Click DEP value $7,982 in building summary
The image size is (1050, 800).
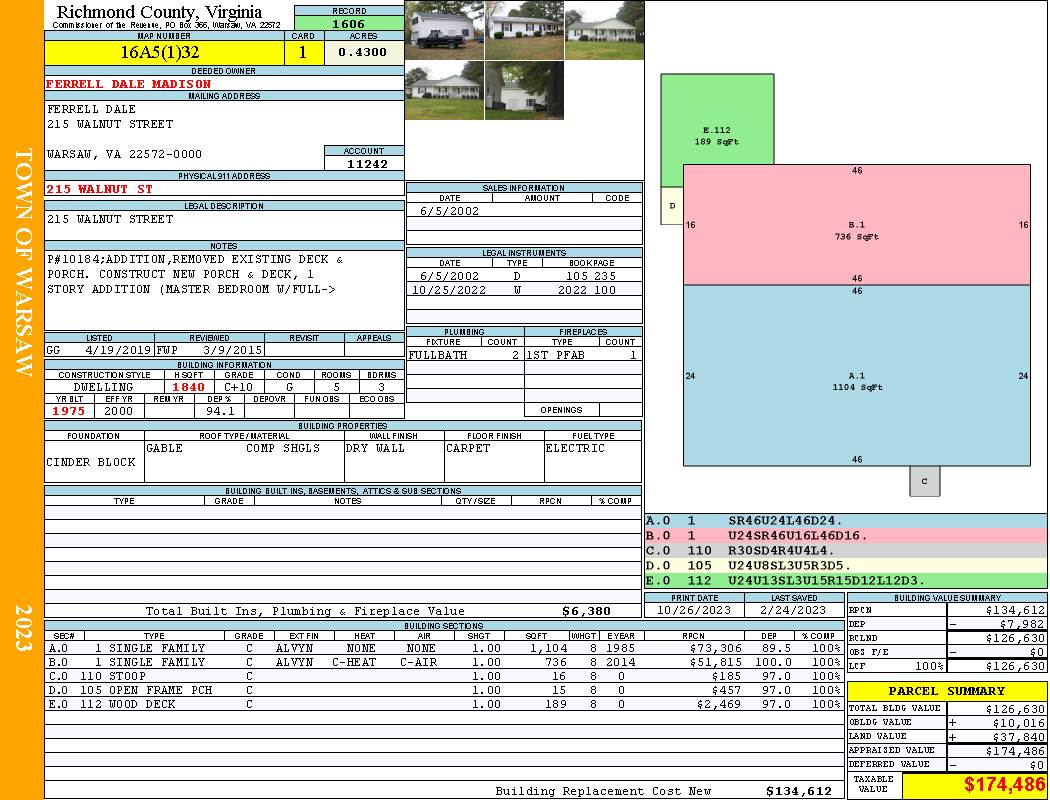point(1022,624)
